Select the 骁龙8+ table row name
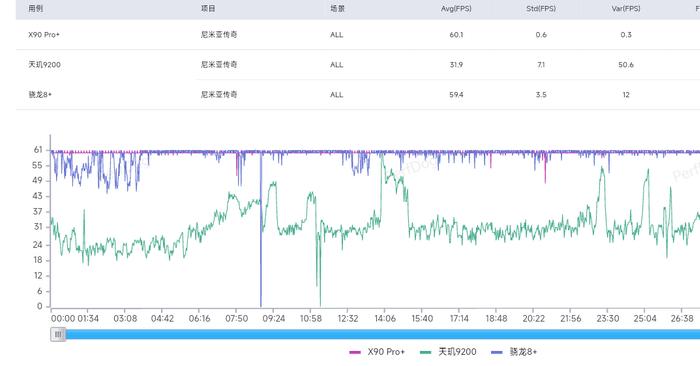Viewport: 700px width, 366px height. pos(40,95)
